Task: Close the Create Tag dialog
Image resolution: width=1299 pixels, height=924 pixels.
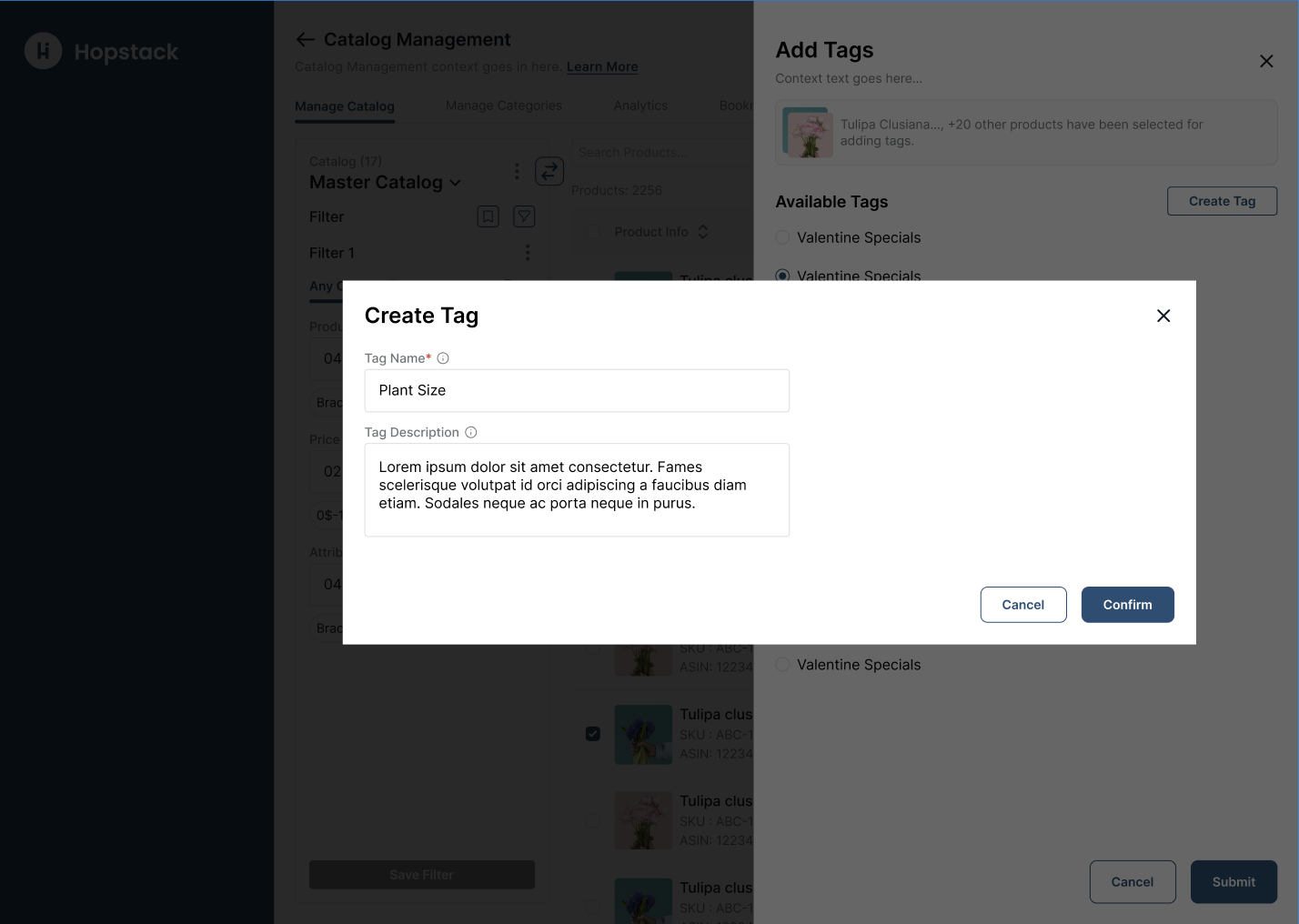Action: [1163, 316]
